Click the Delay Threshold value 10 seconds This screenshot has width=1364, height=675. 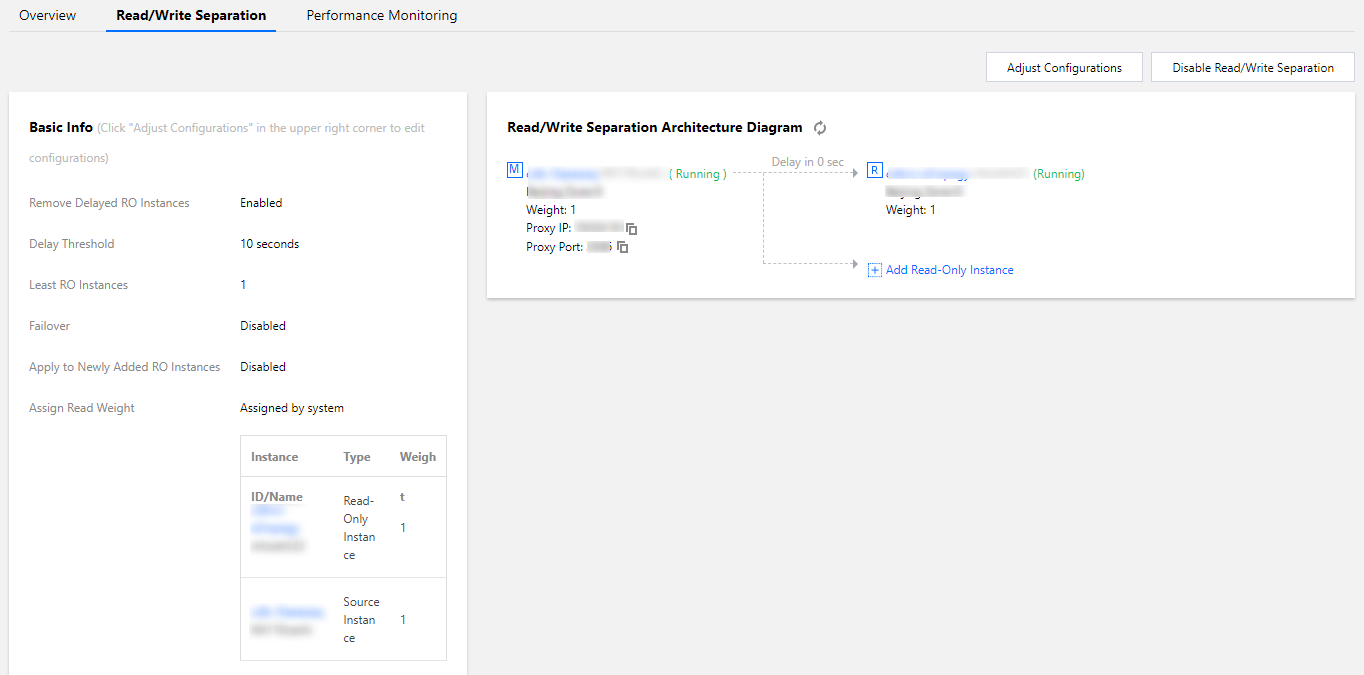(270, 244)
